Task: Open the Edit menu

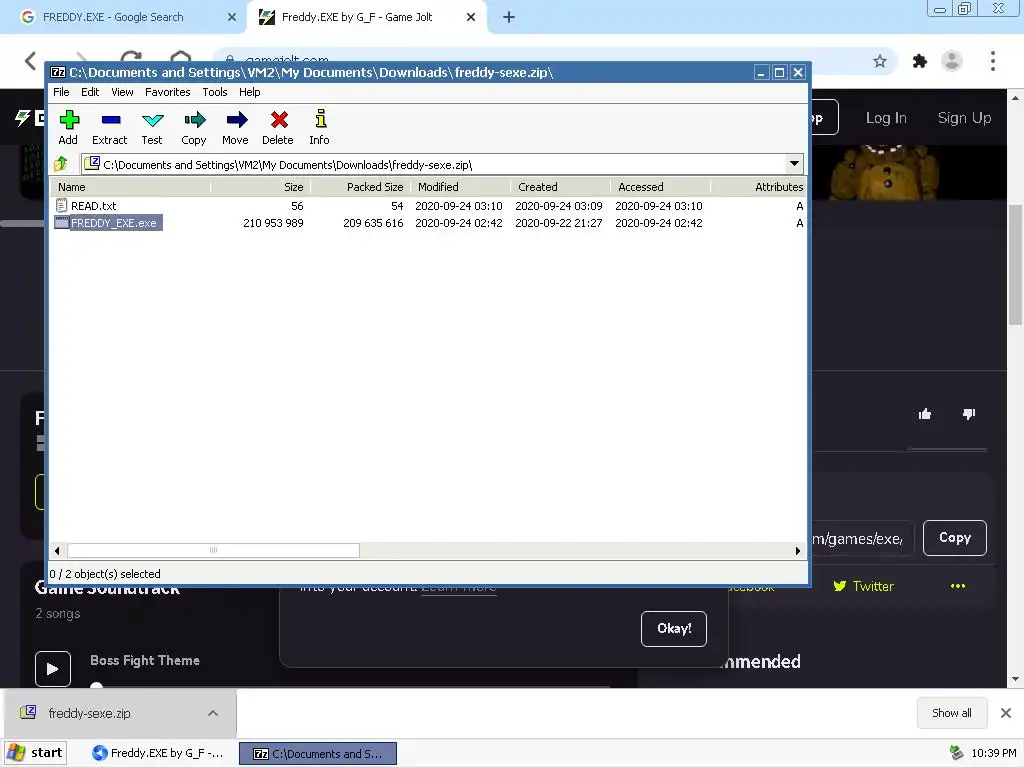Action: pos(90,92)
